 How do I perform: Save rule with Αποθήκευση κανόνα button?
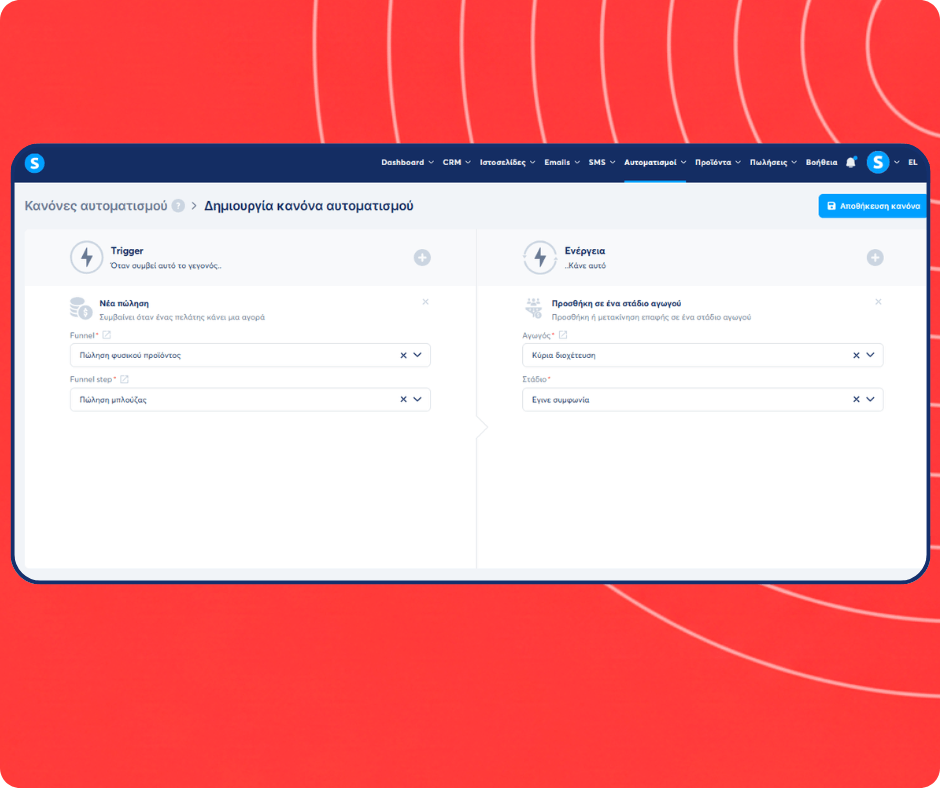point(873,206)
